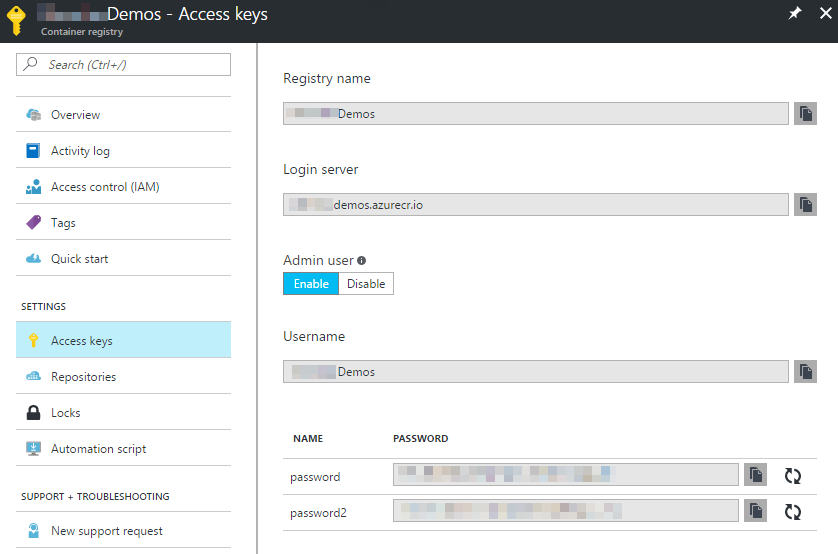
Task: Click the search magnifier icon
Action: 31,64
